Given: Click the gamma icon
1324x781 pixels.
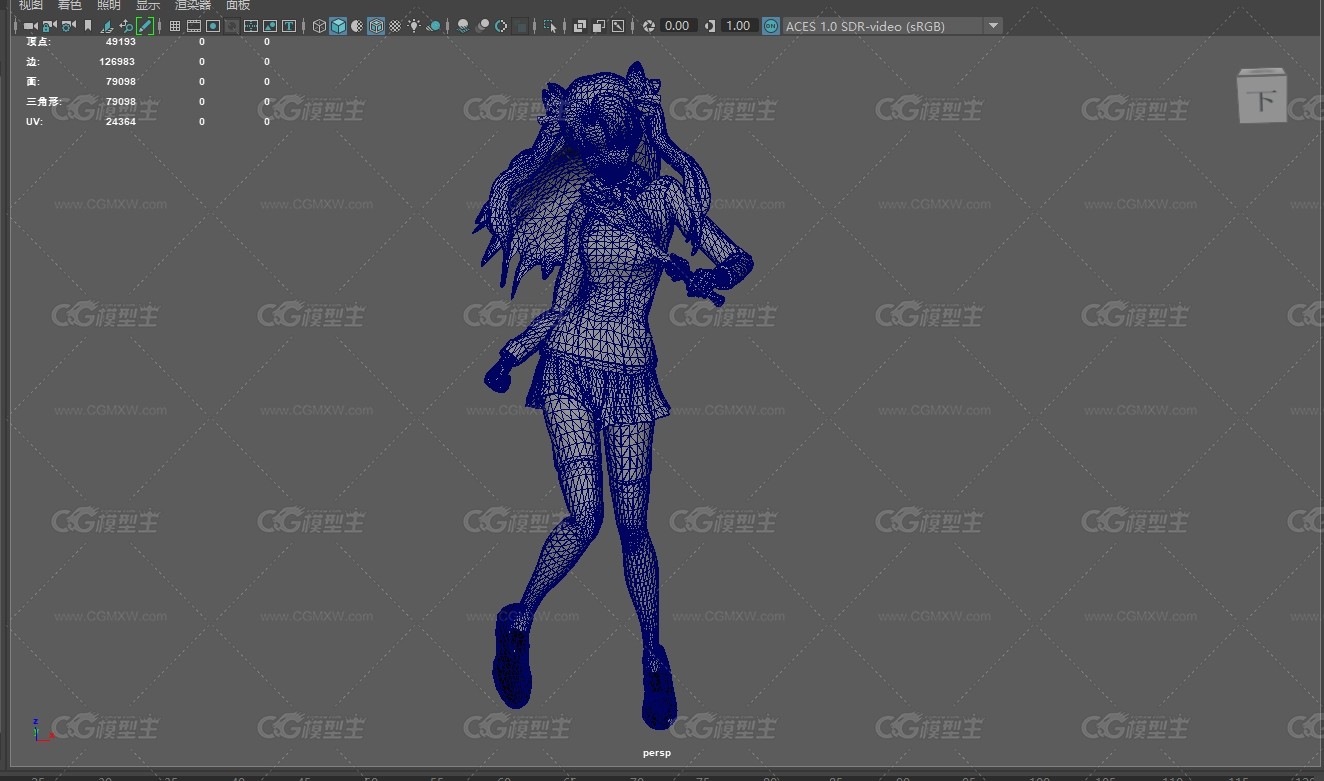Looking at the screenshot, I should pyautogui.click(x=710, y=26).
